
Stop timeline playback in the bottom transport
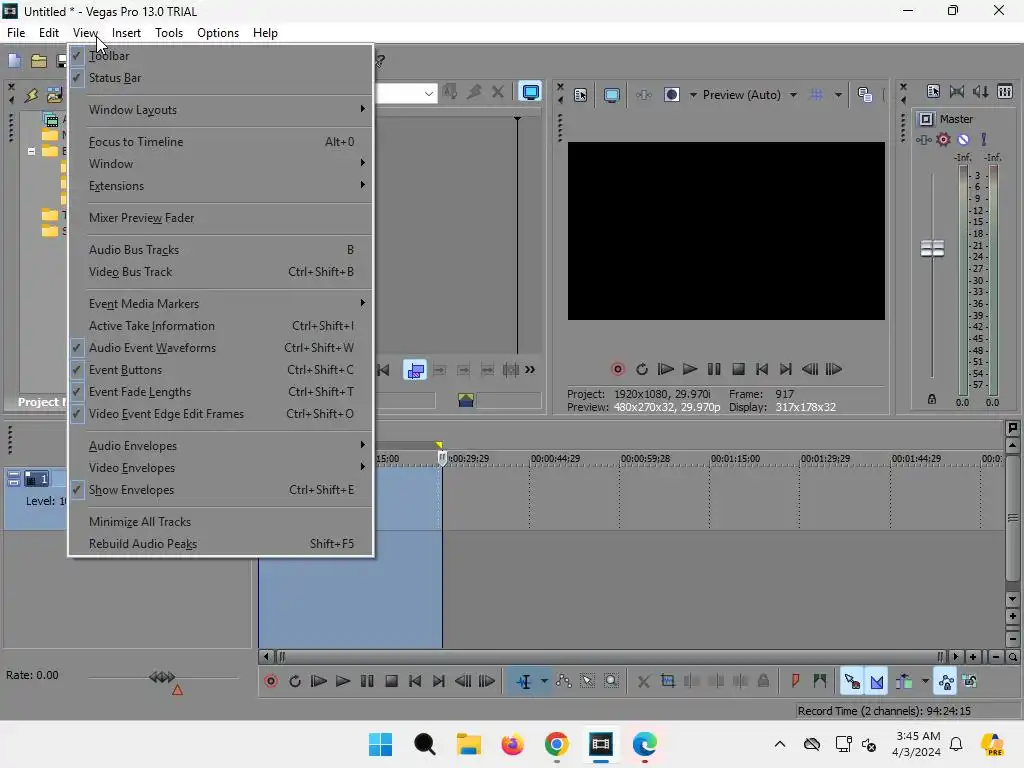point(391,681)
